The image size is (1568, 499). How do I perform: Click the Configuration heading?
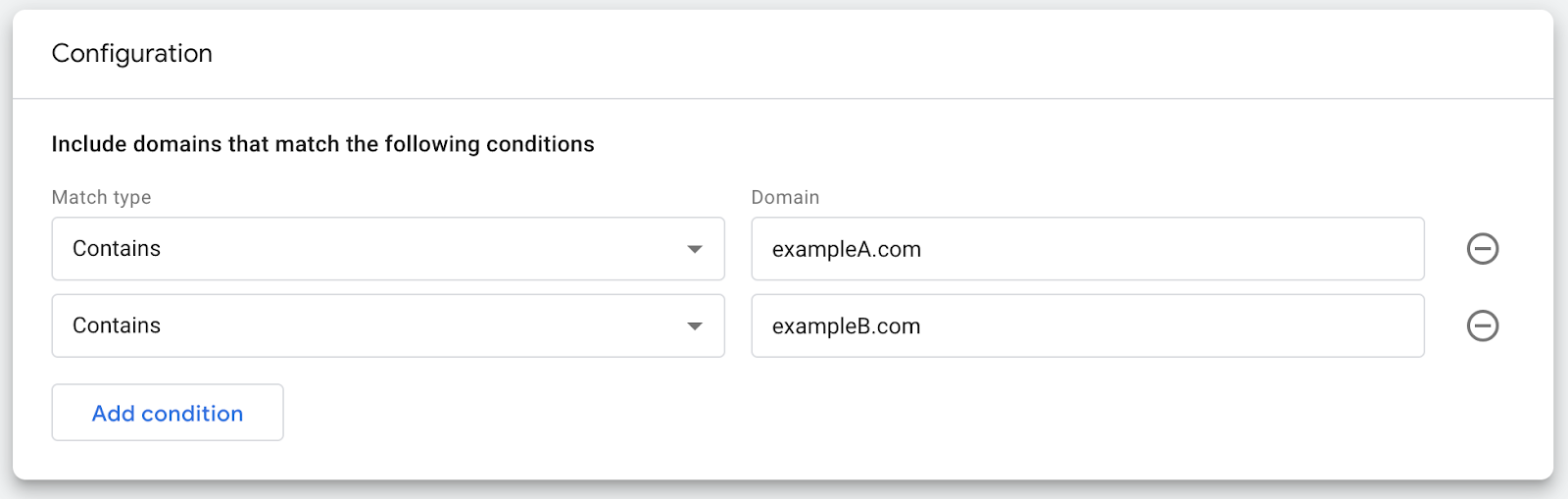coord(132,54)
